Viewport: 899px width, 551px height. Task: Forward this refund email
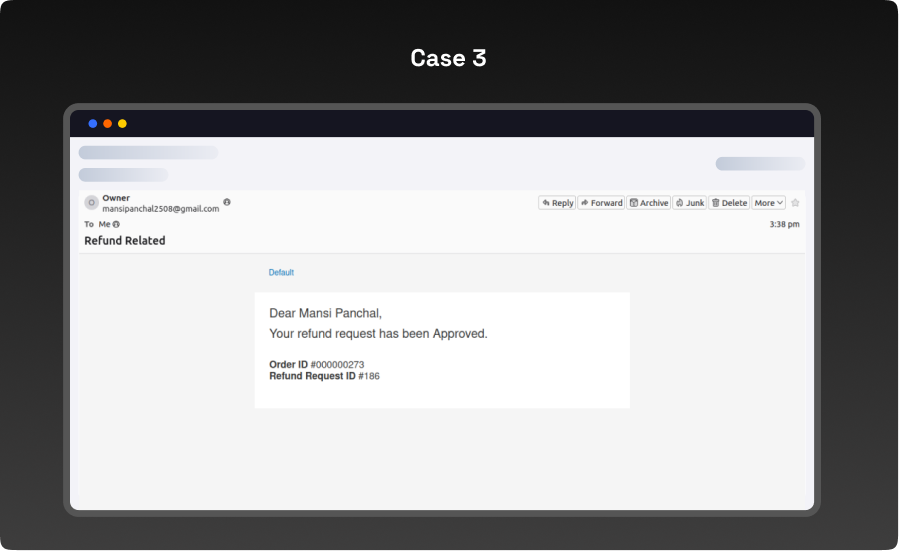601,203
